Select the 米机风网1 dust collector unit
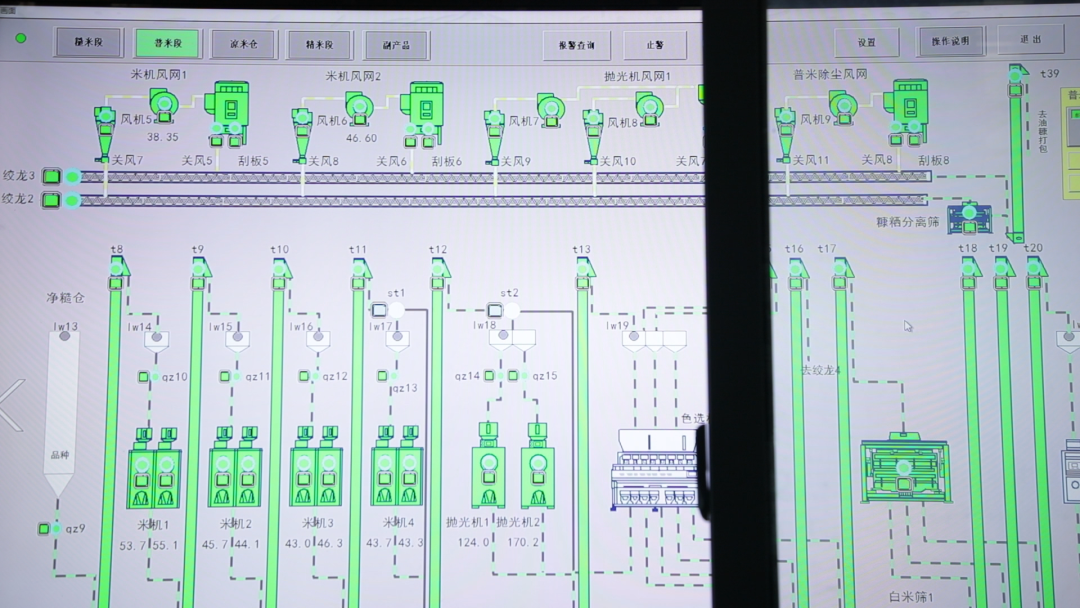The width and height of the screenshot is (1080, 608). pos(228,112)
